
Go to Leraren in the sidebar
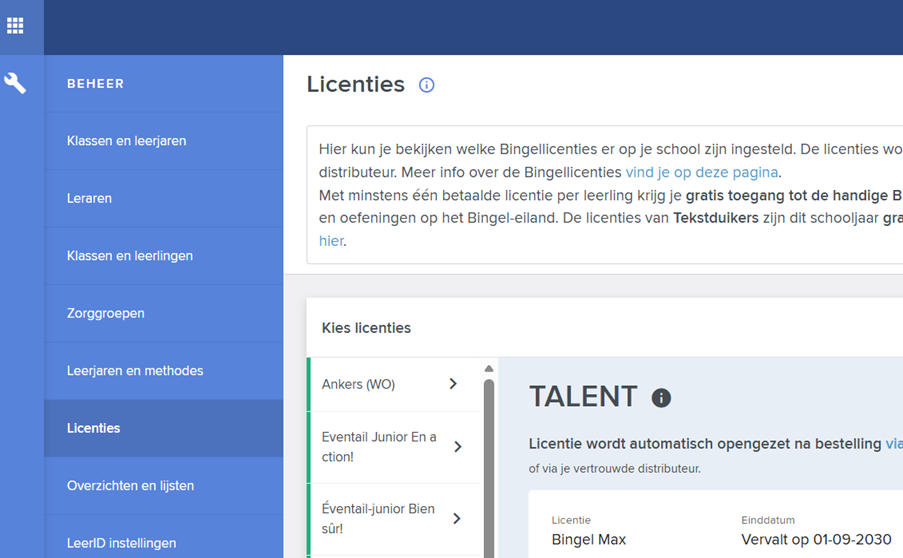pyautogui.click(x=89, y=198)
